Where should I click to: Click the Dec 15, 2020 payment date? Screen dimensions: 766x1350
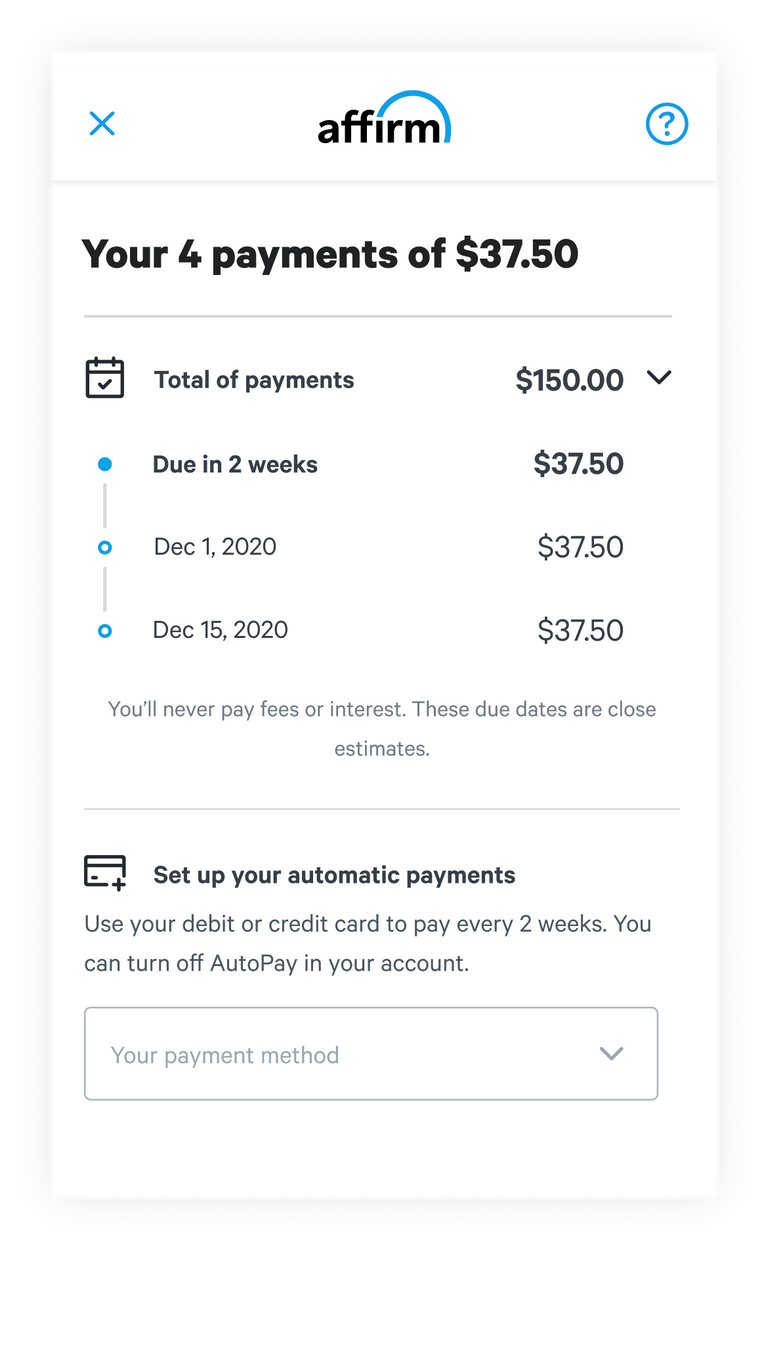[x=220, y=630]
